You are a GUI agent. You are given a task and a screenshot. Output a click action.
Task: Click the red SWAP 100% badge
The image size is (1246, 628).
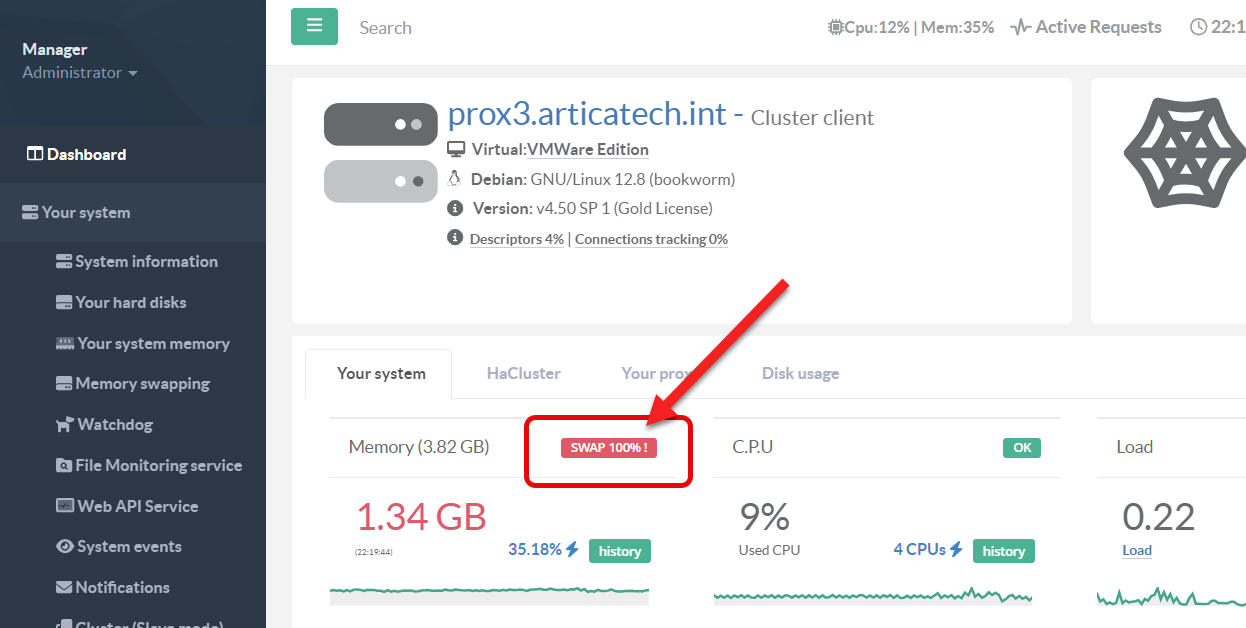(608, 448)
